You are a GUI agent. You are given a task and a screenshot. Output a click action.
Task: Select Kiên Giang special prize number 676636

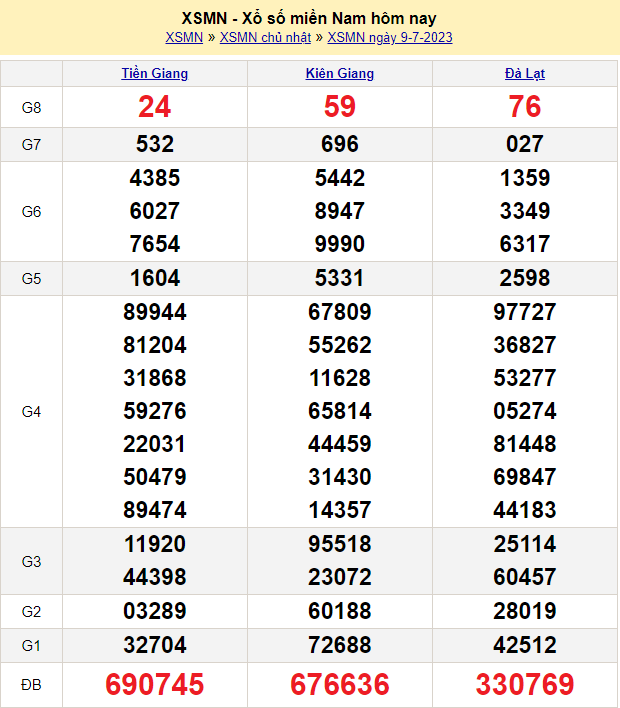coord(340,684)
